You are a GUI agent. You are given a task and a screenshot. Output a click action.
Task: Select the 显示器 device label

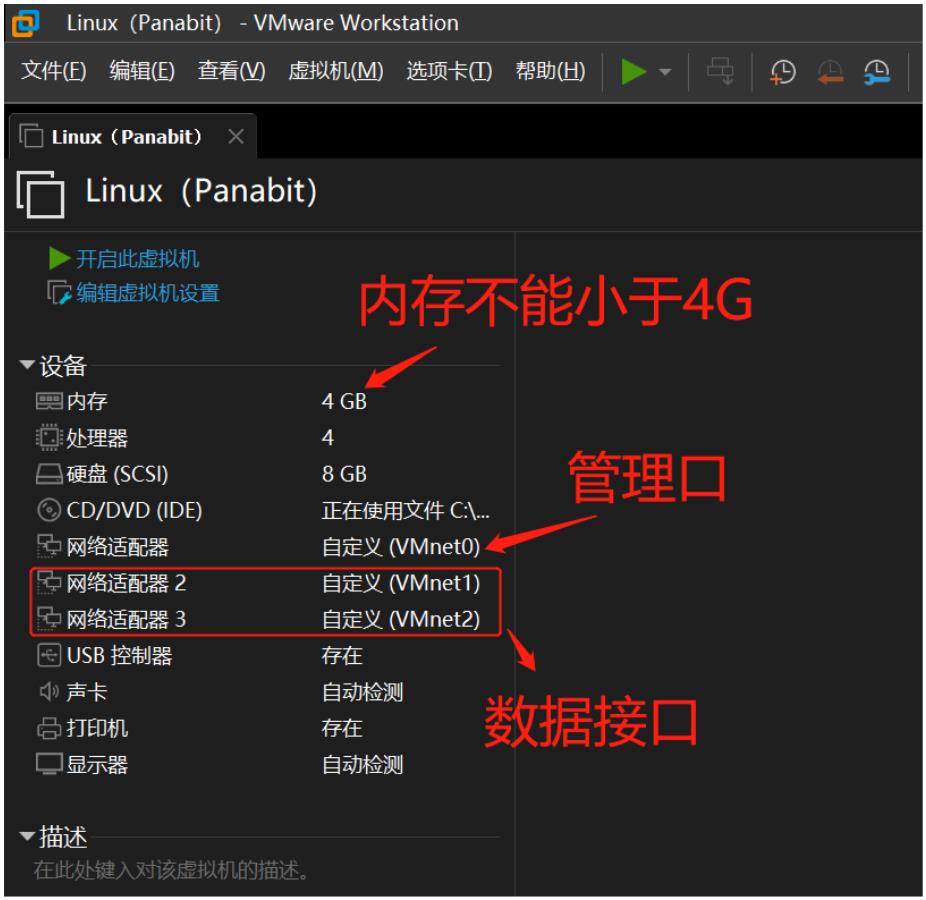[x=97, y=765]
